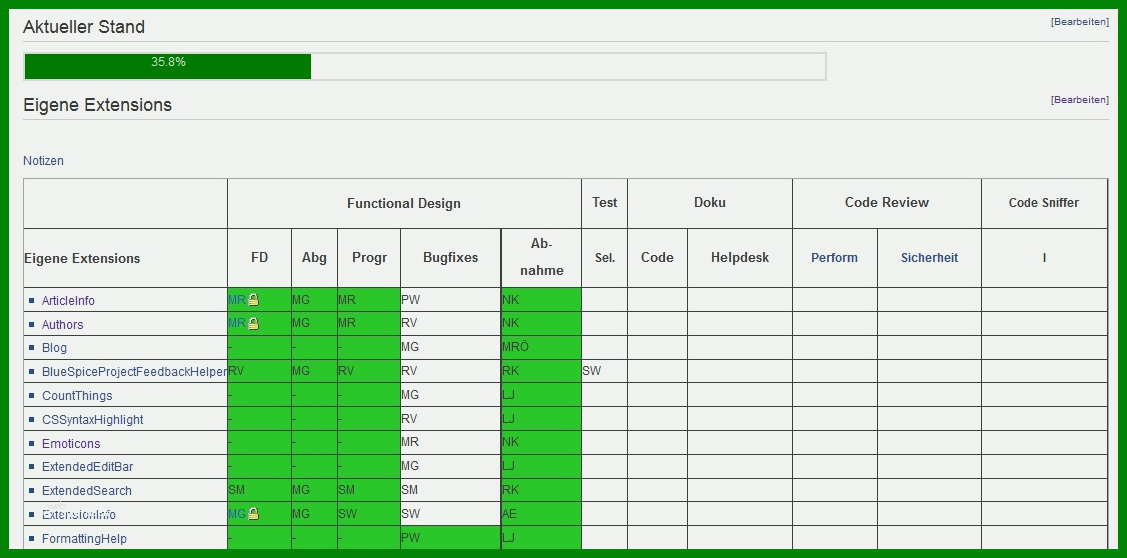The width and height of the screenshot is (1127, 558).
Task: Open the ExtendedSearch extension link
Action: pos(87,490)
